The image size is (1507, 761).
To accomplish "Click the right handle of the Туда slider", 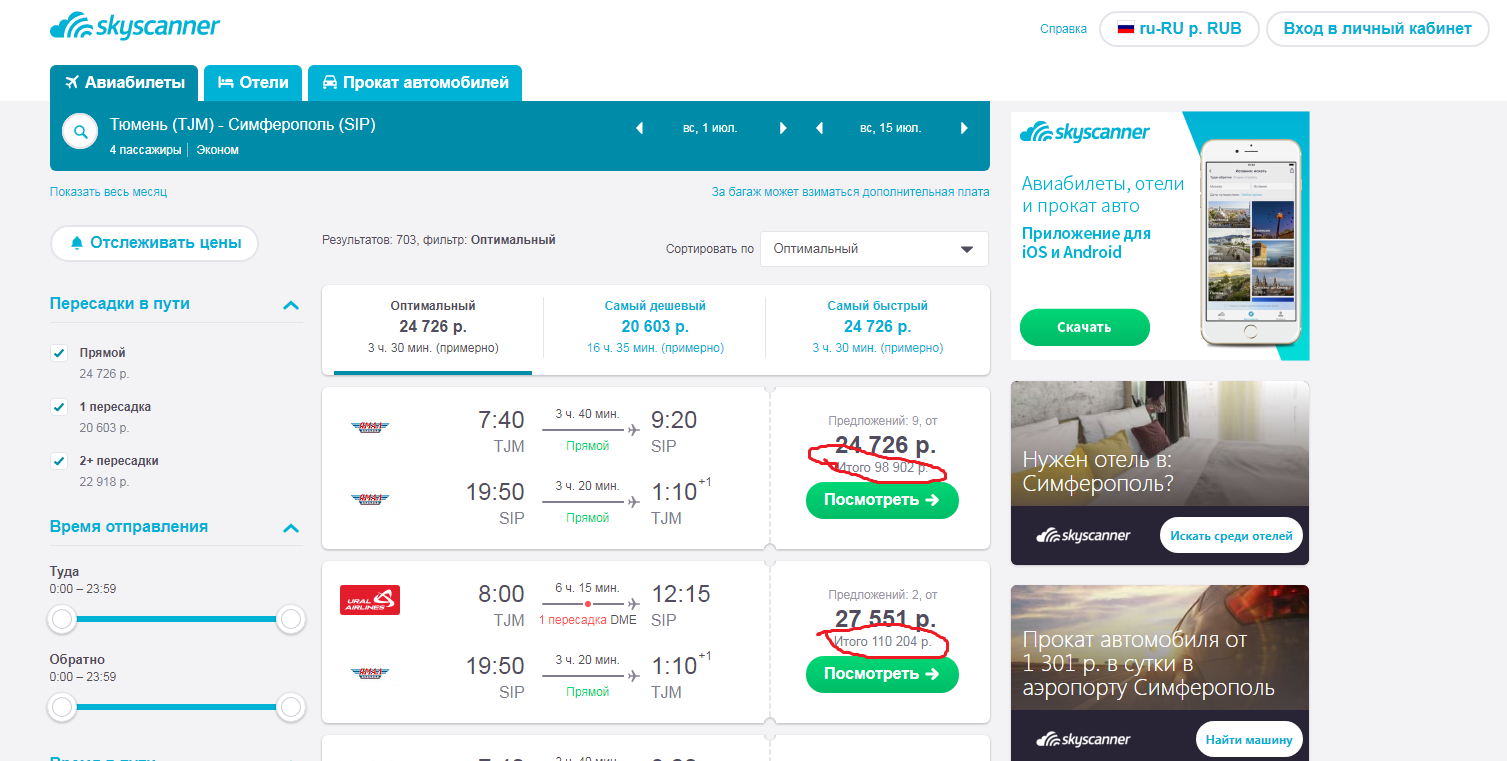I will 291,620.
